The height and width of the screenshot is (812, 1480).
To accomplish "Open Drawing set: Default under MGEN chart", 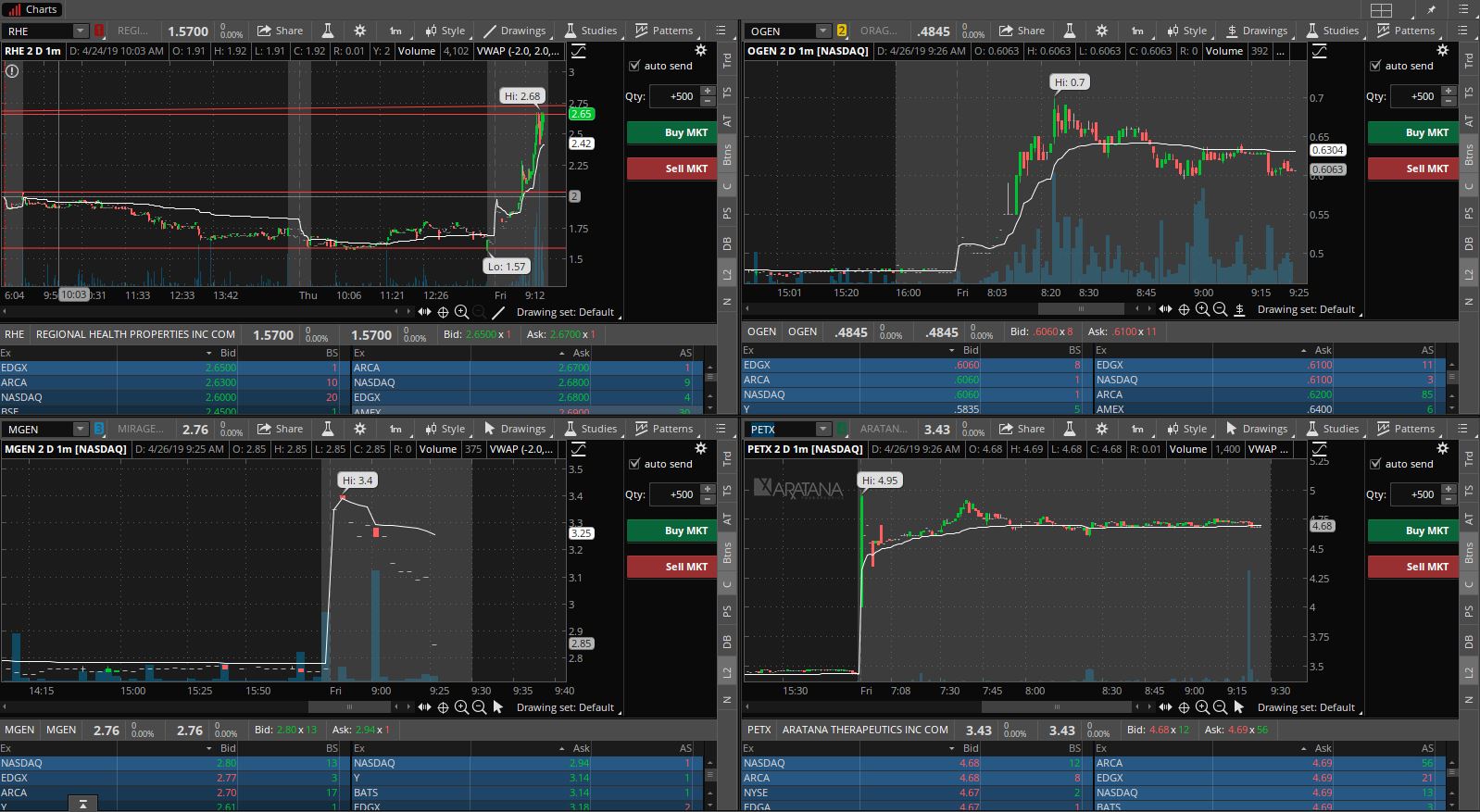I will 567,707.
